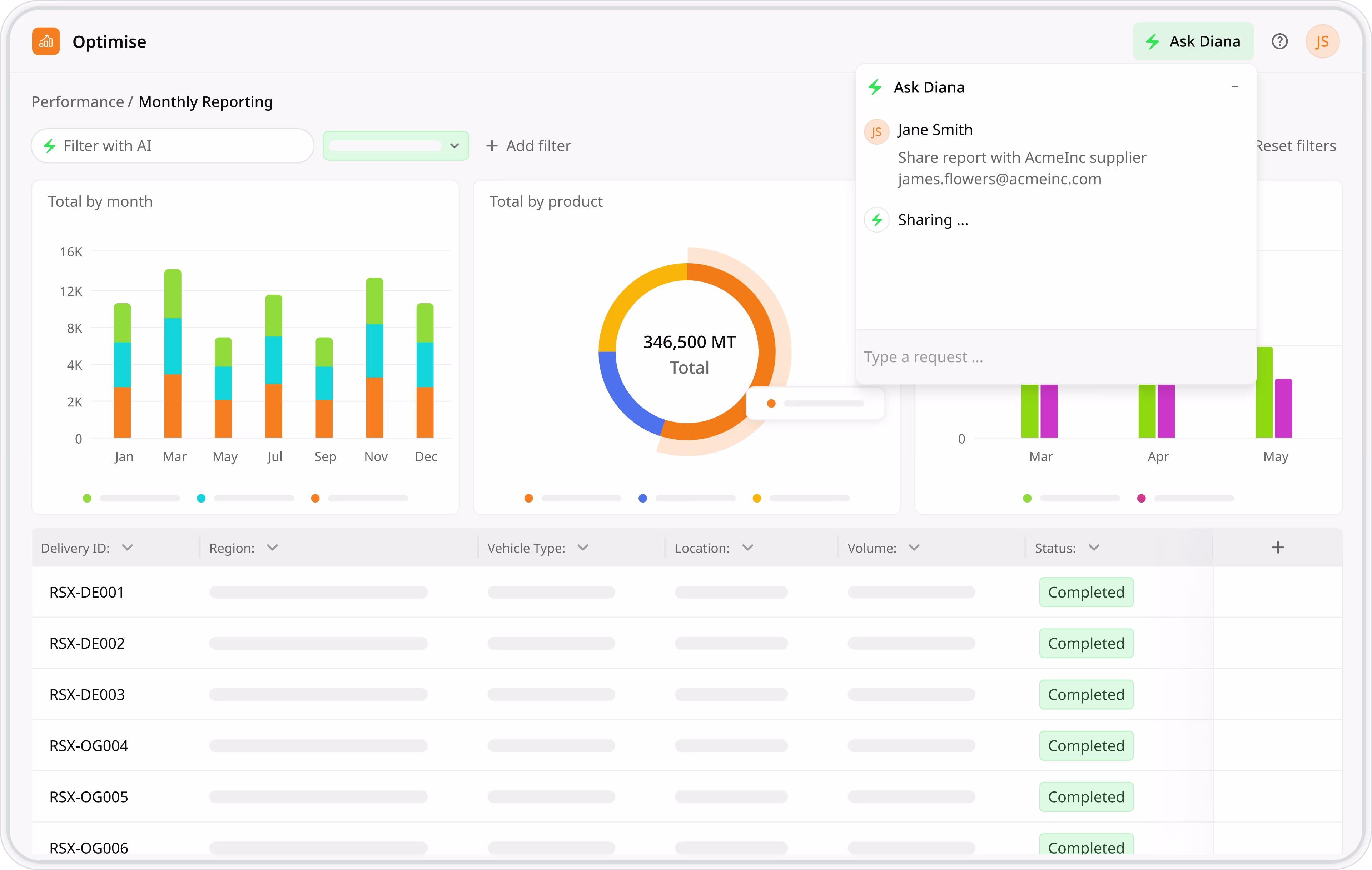The width and height of the screenshot is (1372, 870).
Task: Click the plus icon to add table column
Action: [x=1277, y=548]
